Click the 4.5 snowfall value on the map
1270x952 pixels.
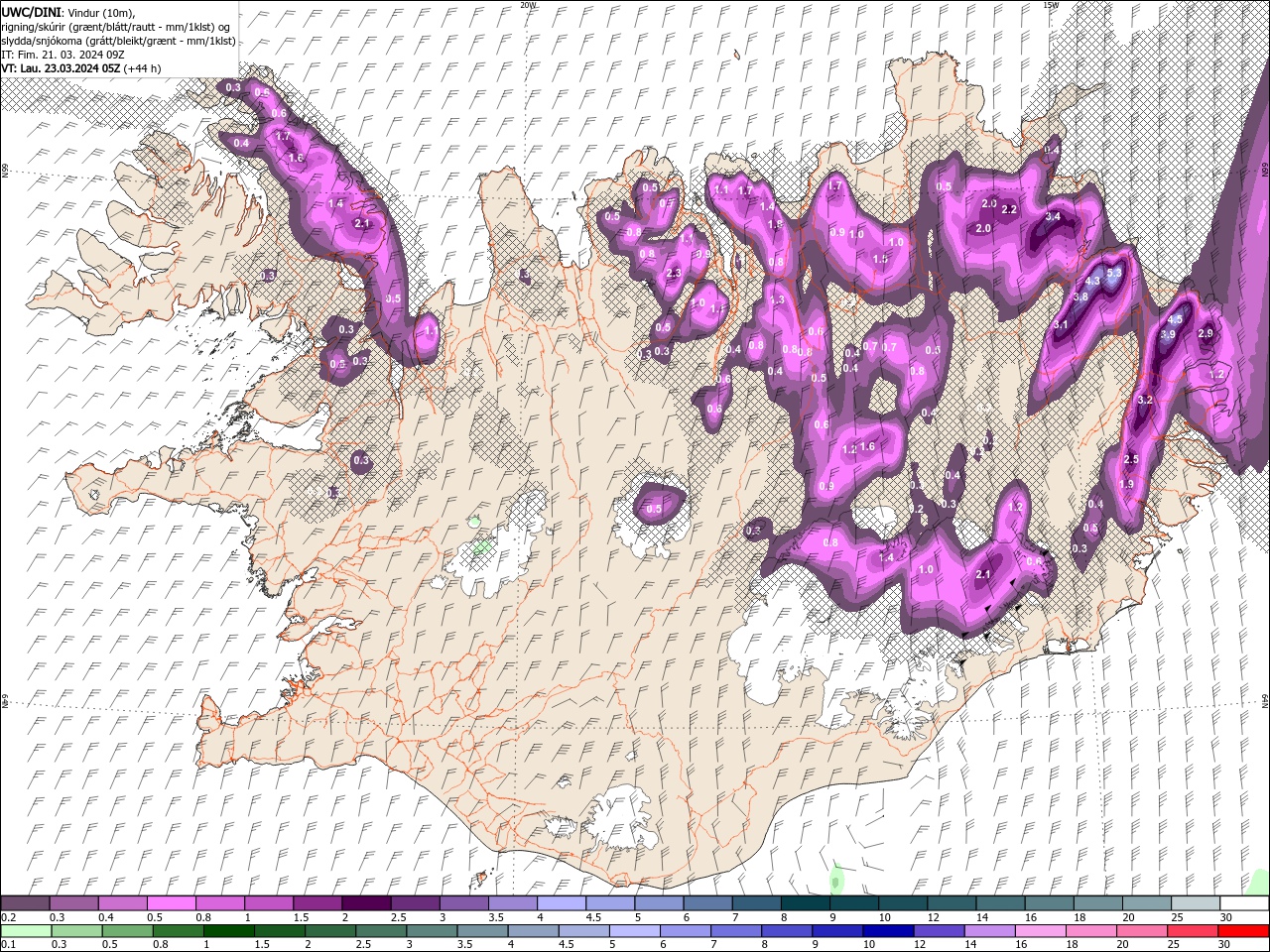tap(1175, 319)
